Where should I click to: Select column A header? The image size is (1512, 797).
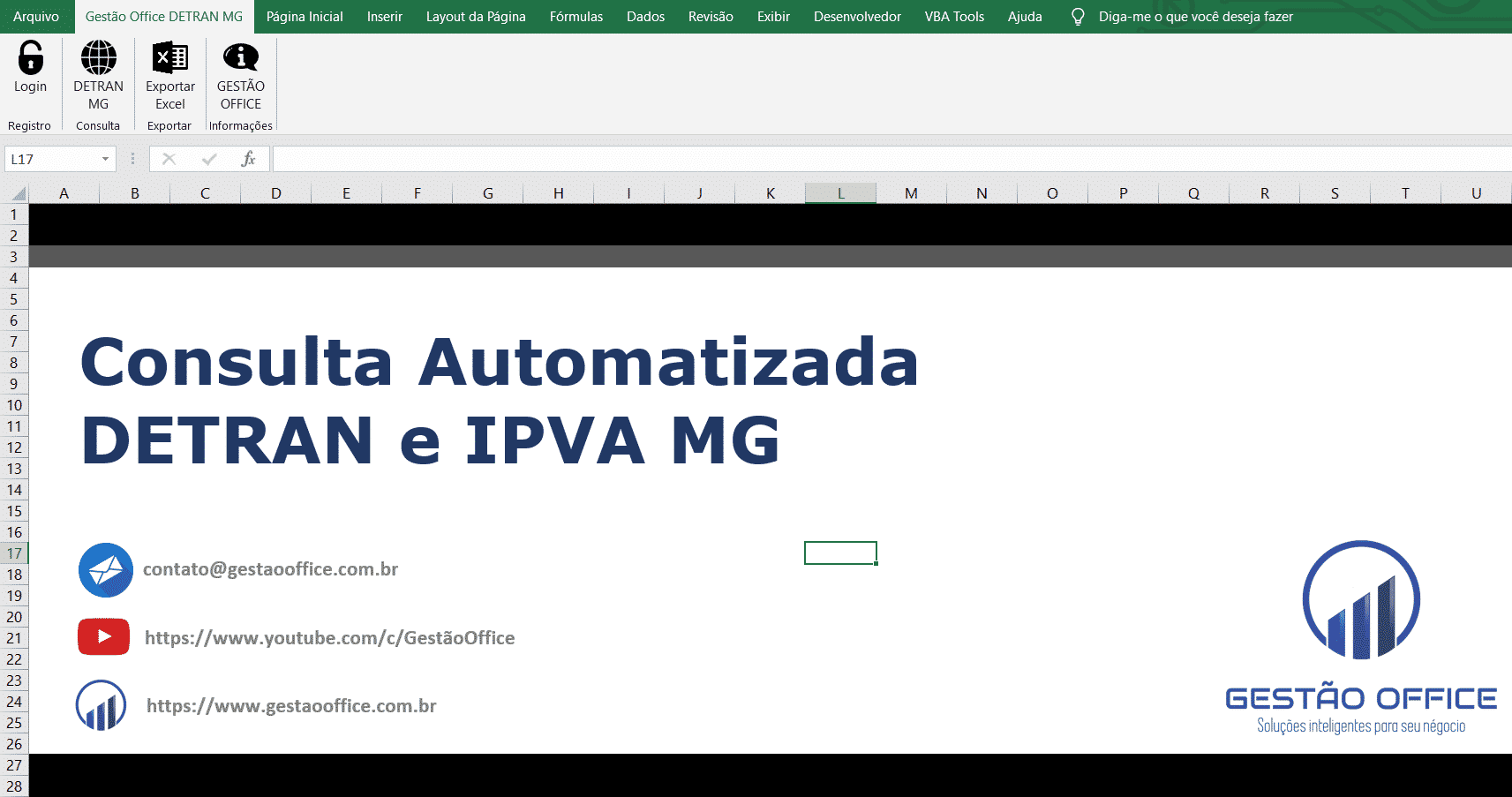(x=64, y=193)
